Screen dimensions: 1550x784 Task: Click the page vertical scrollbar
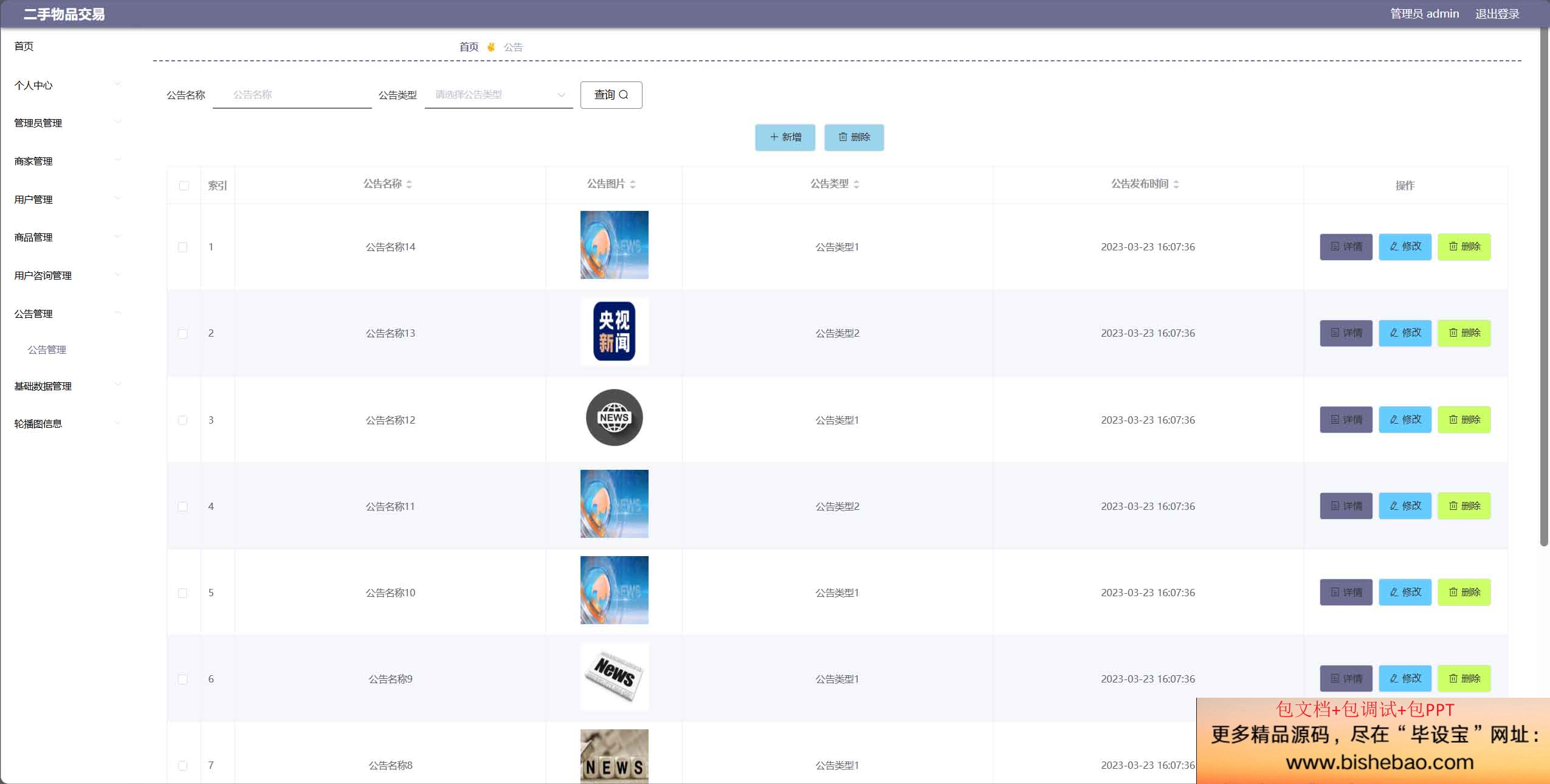(1545, 286)
